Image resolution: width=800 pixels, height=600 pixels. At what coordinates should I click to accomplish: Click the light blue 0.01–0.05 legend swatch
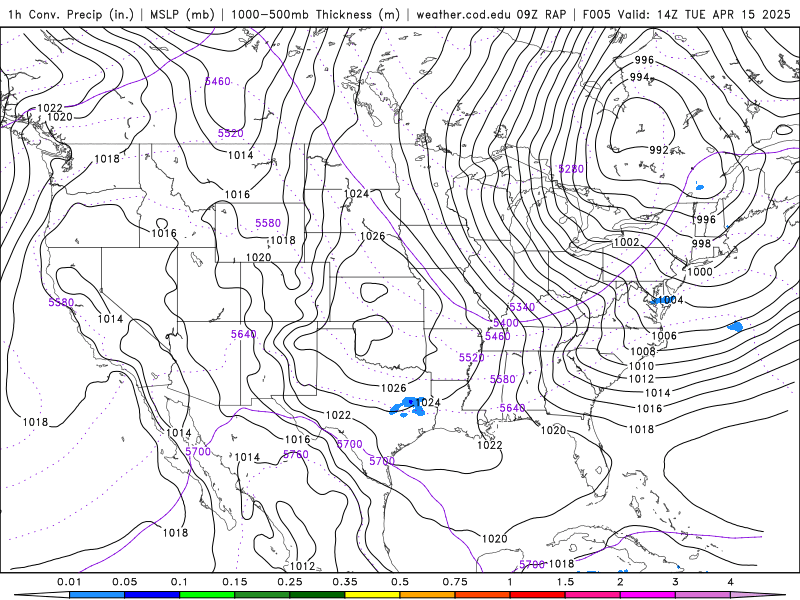click(x=97, y=595)
